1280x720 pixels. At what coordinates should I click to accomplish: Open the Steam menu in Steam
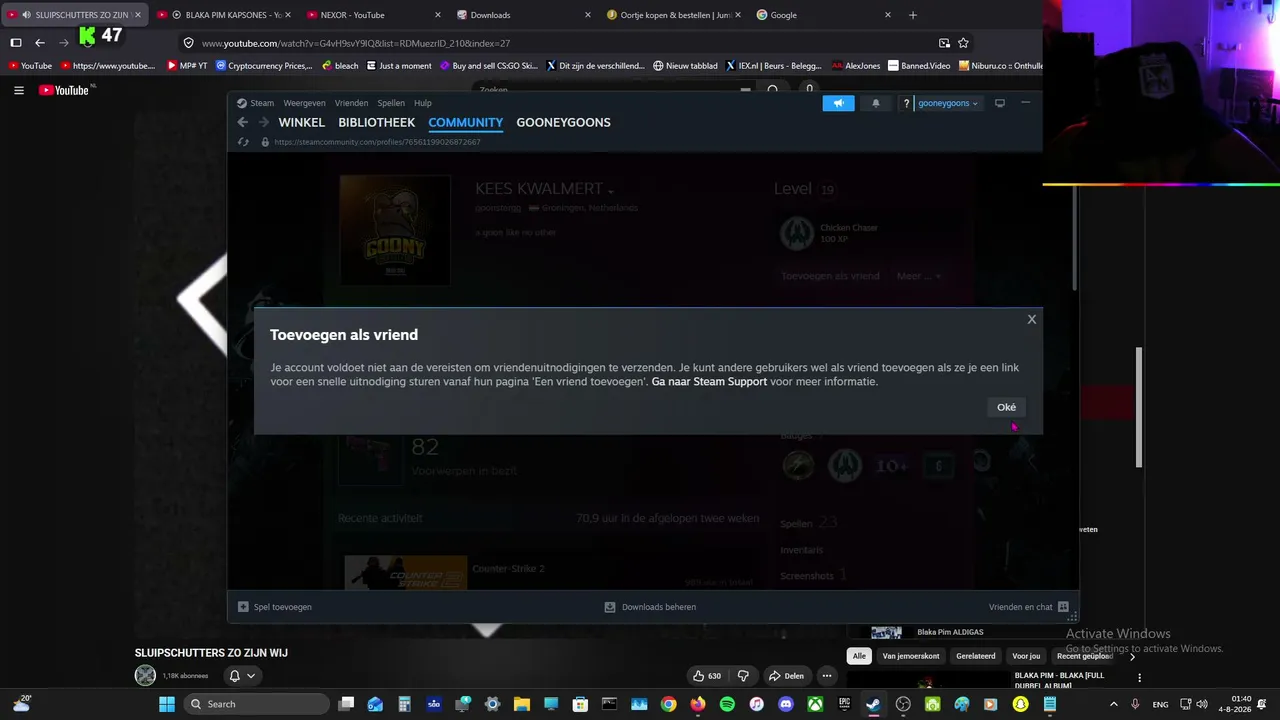coord(255,103)
